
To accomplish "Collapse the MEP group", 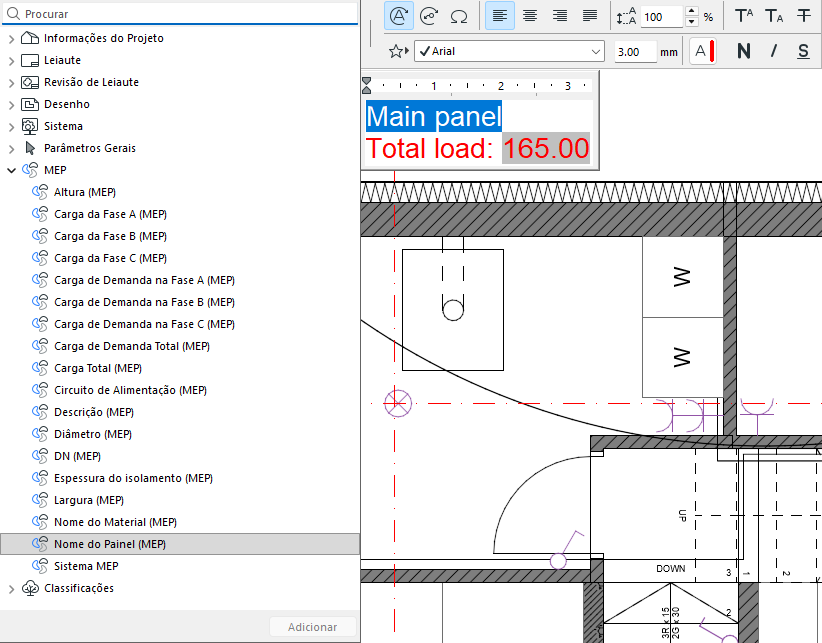I will pos(11,170).
